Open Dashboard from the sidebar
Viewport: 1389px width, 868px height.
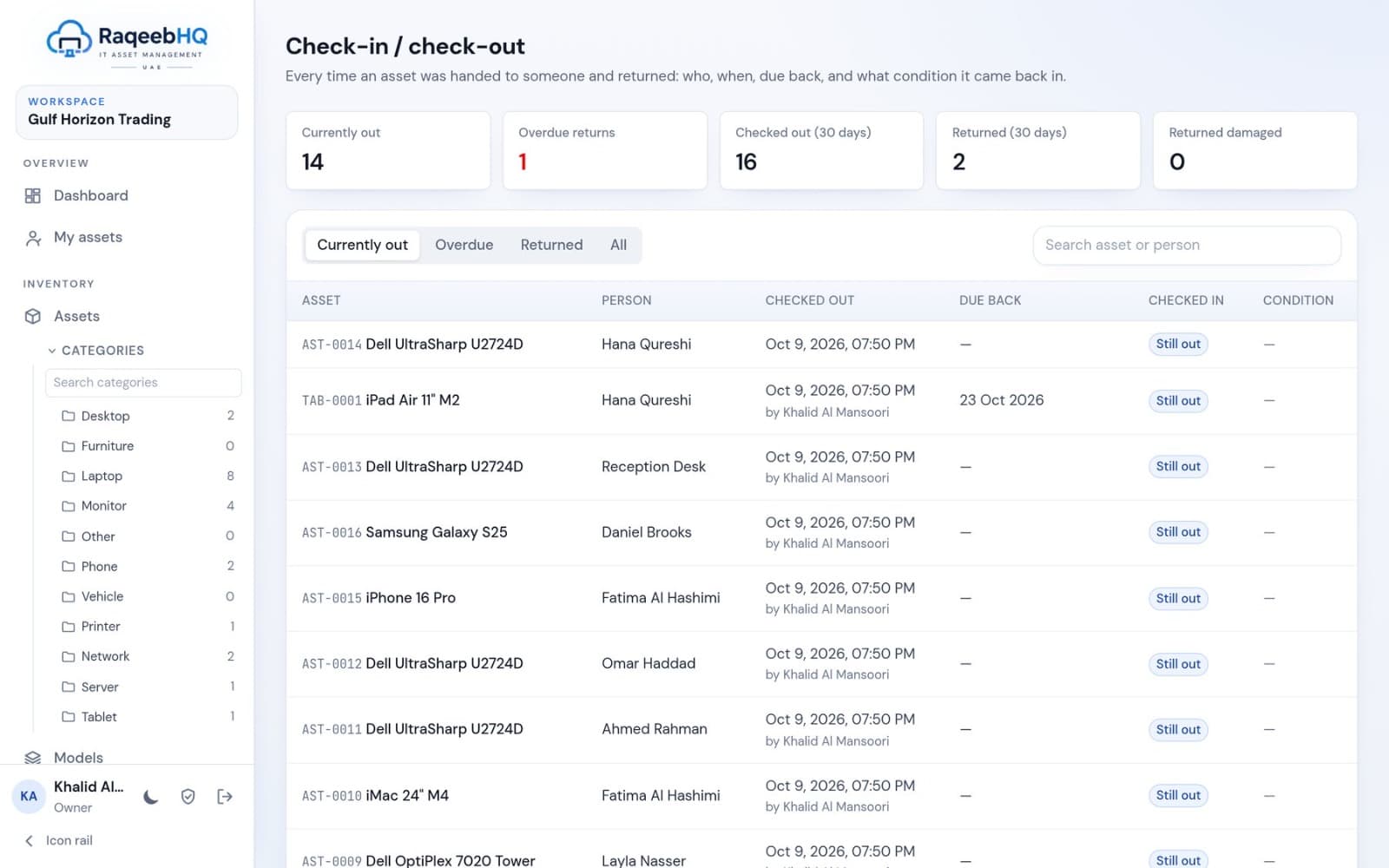click(x=91, y=196)
